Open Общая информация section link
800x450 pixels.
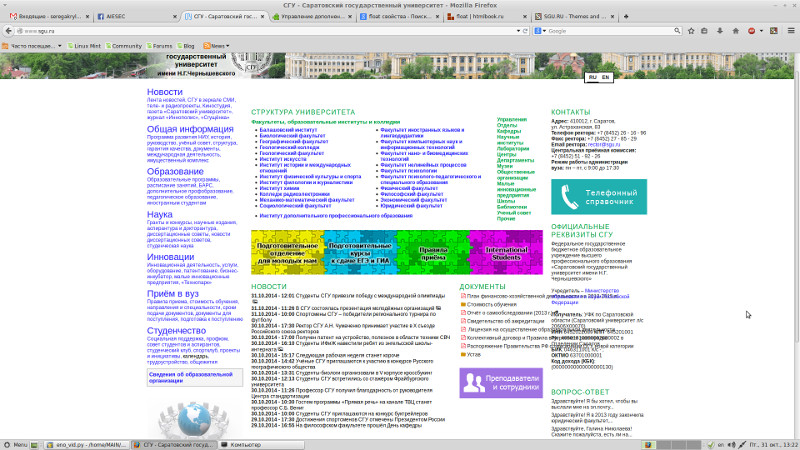[190, 129]
